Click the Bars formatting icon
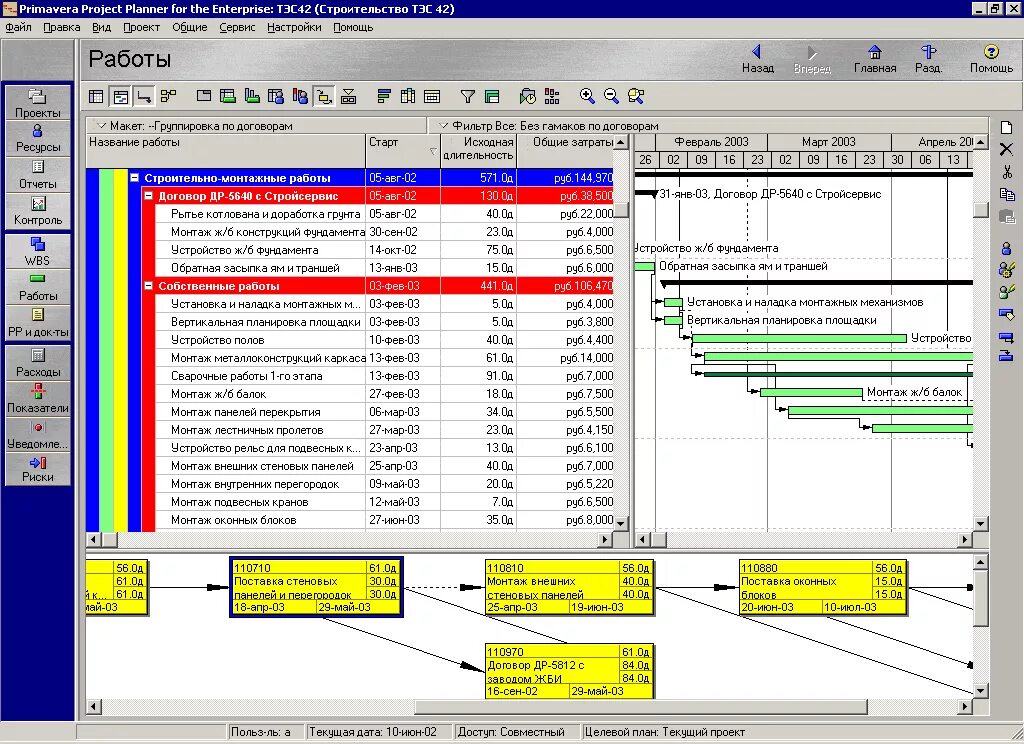Screen dimensions: 1024x744 click(384, 97)
